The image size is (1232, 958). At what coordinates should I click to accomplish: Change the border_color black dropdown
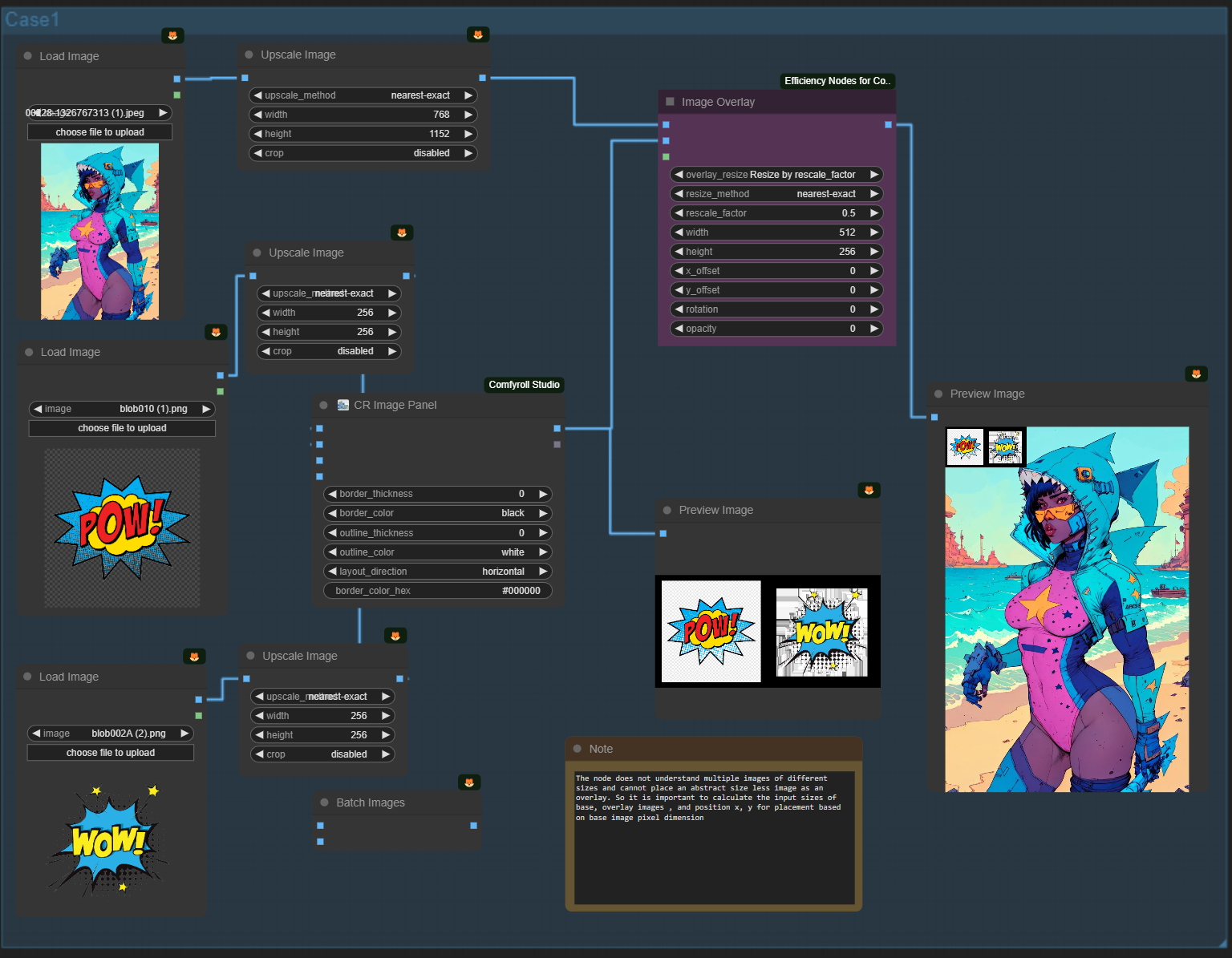click(438, 513)
